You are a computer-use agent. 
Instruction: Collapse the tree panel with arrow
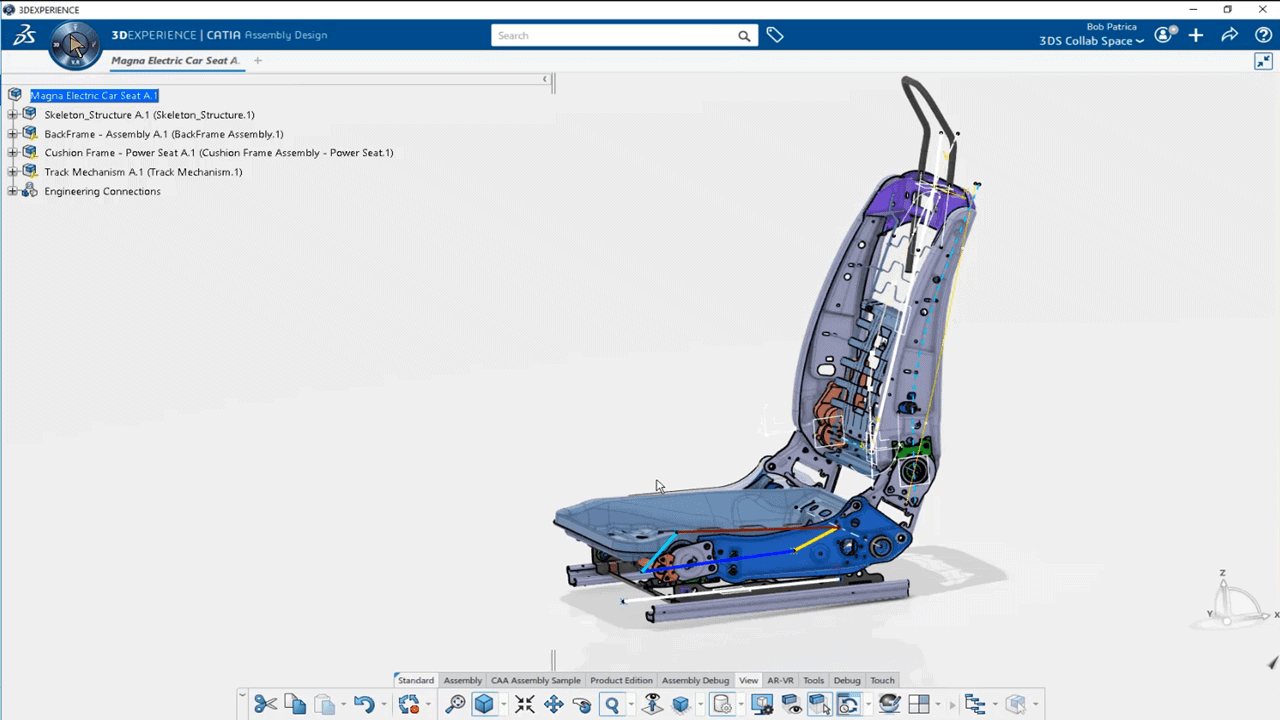[x=545, y=79]
